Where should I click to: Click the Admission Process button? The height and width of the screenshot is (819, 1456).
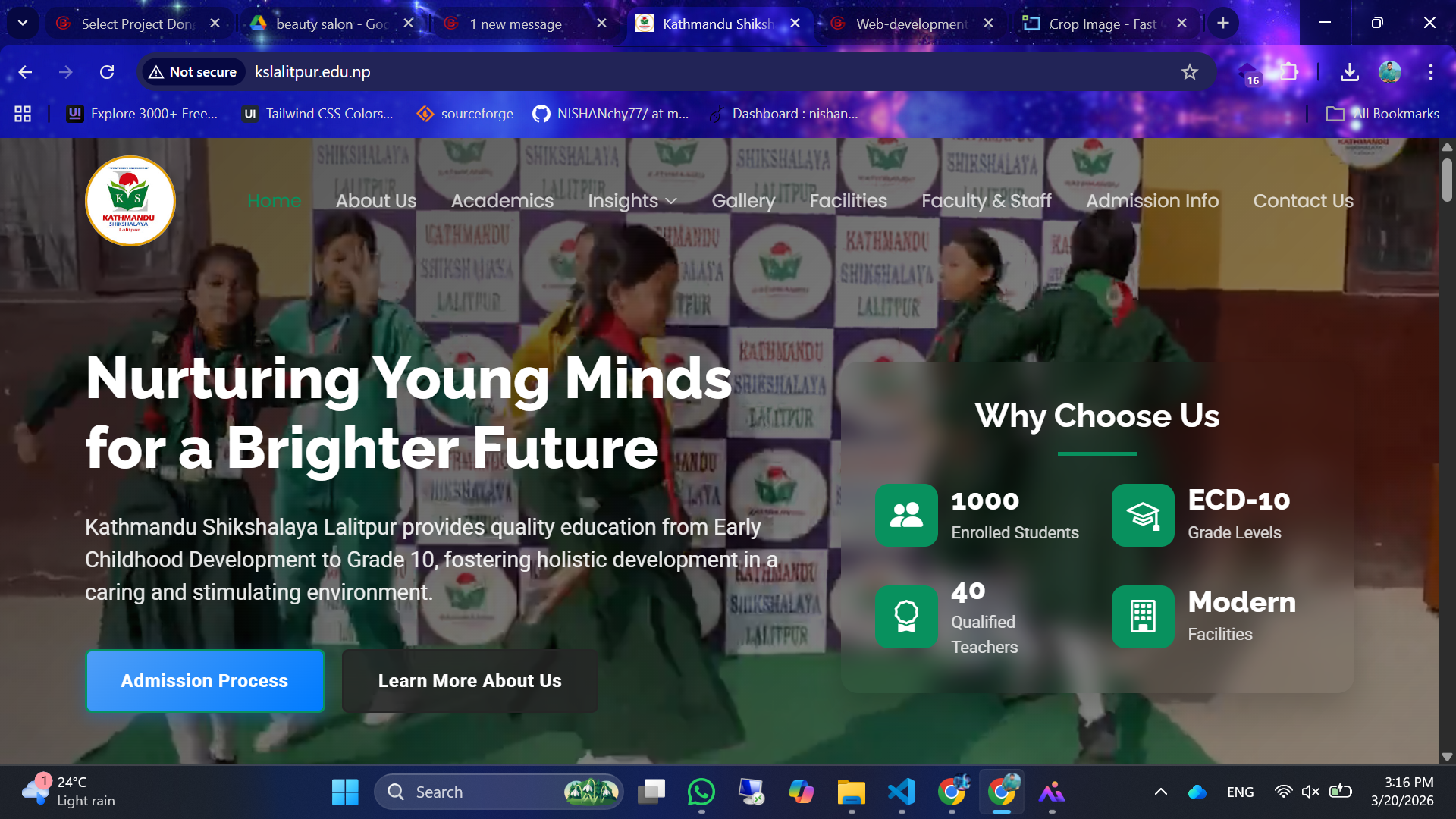point(205,681)
